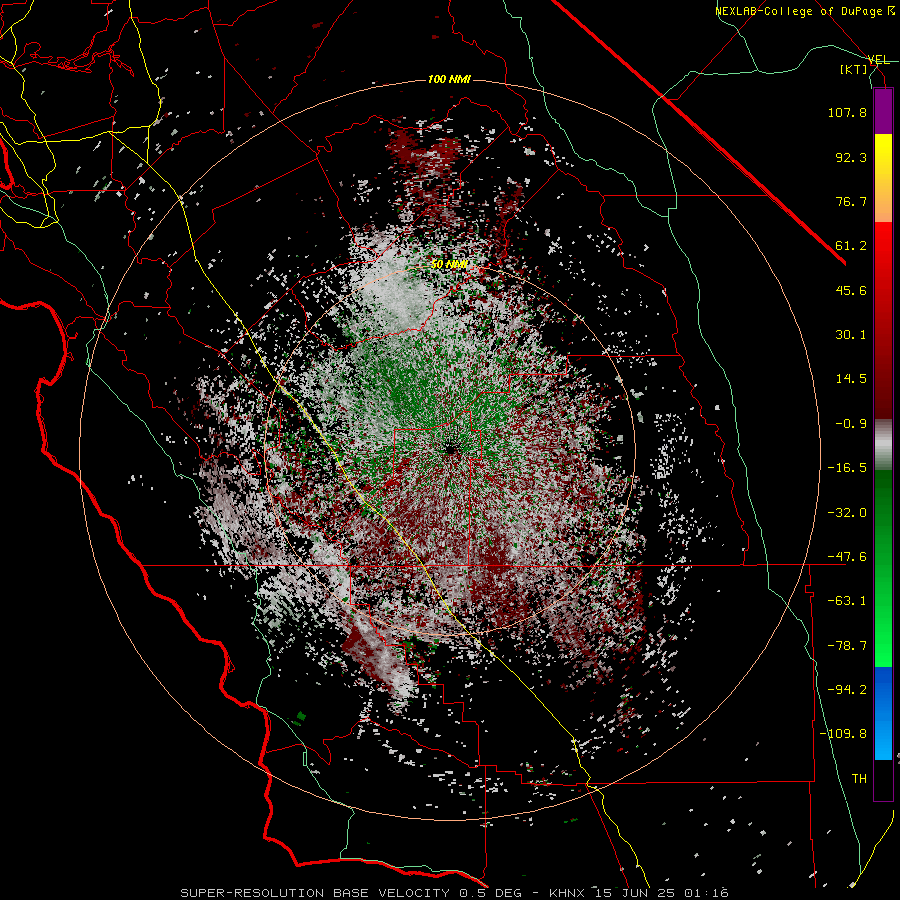
Task: Click the 61.2 scale label
Action: (851, 246)
